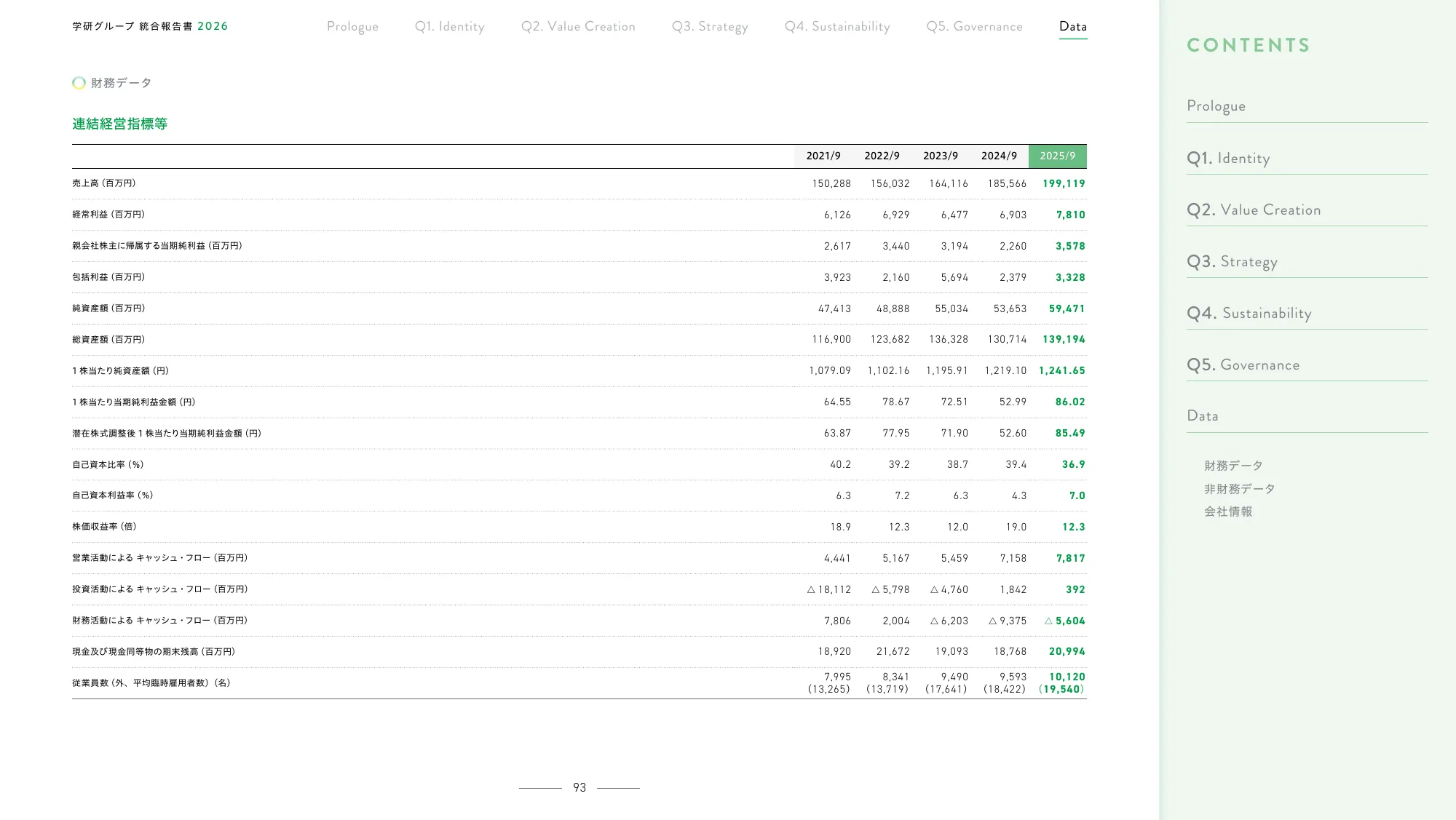Image resolution: width=1456 pixels, height=820 pixels.
Task: Click the CONTENTS heading in sidebar
Action: [x=1249, y=45]
